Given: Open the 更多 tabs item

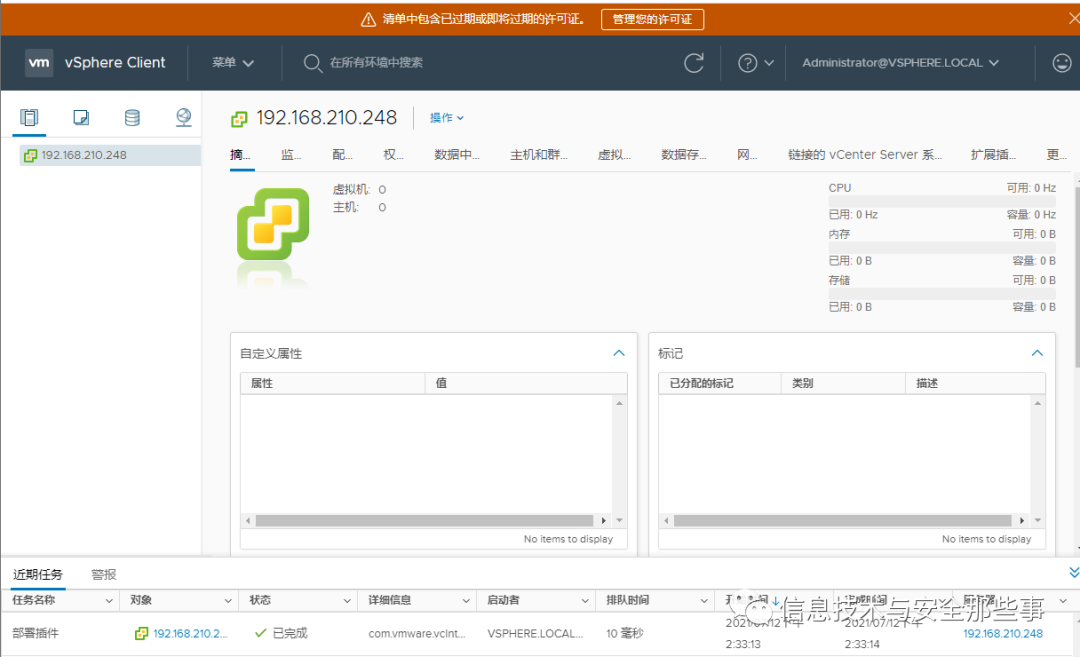Looking at the screenshot, I should click(x=1057, y=155).
